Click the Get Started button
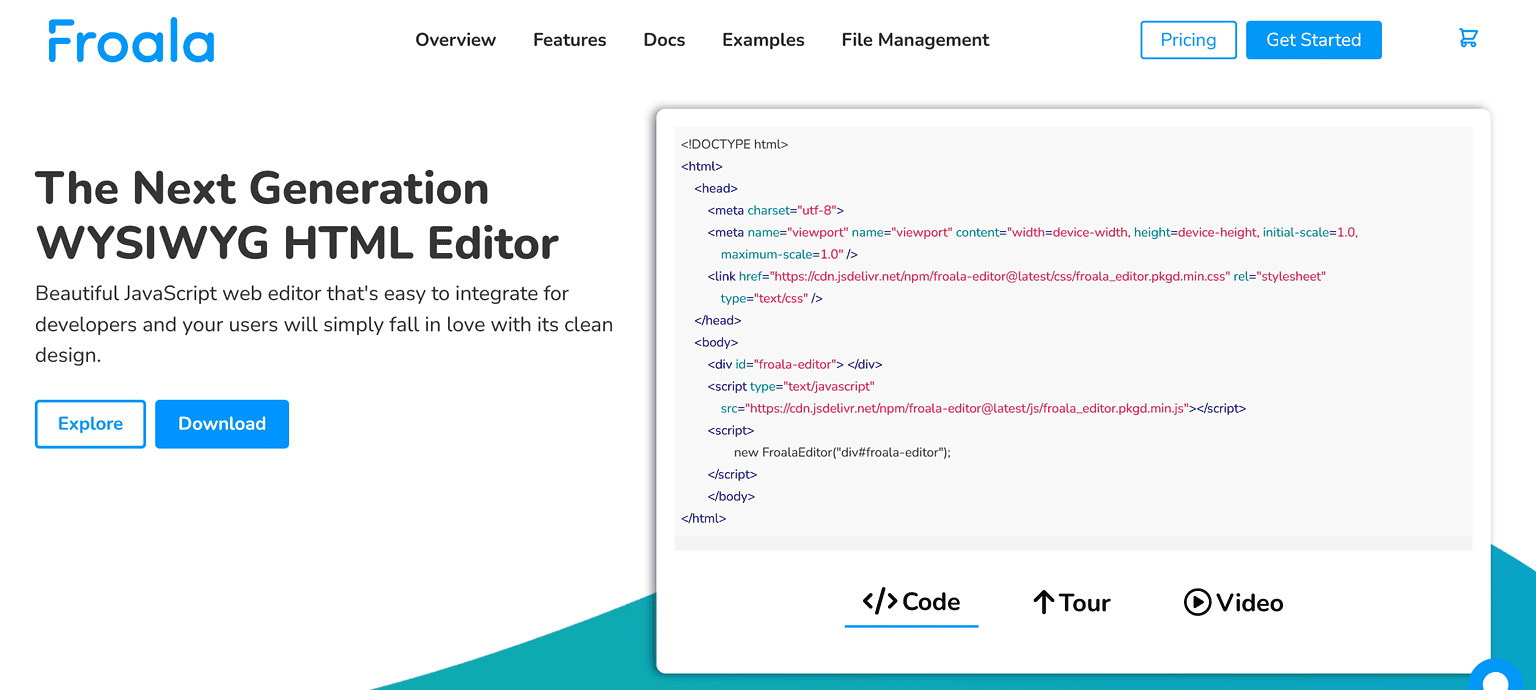This screenshot has width=1536, height=690. [x=1313, y=40]
